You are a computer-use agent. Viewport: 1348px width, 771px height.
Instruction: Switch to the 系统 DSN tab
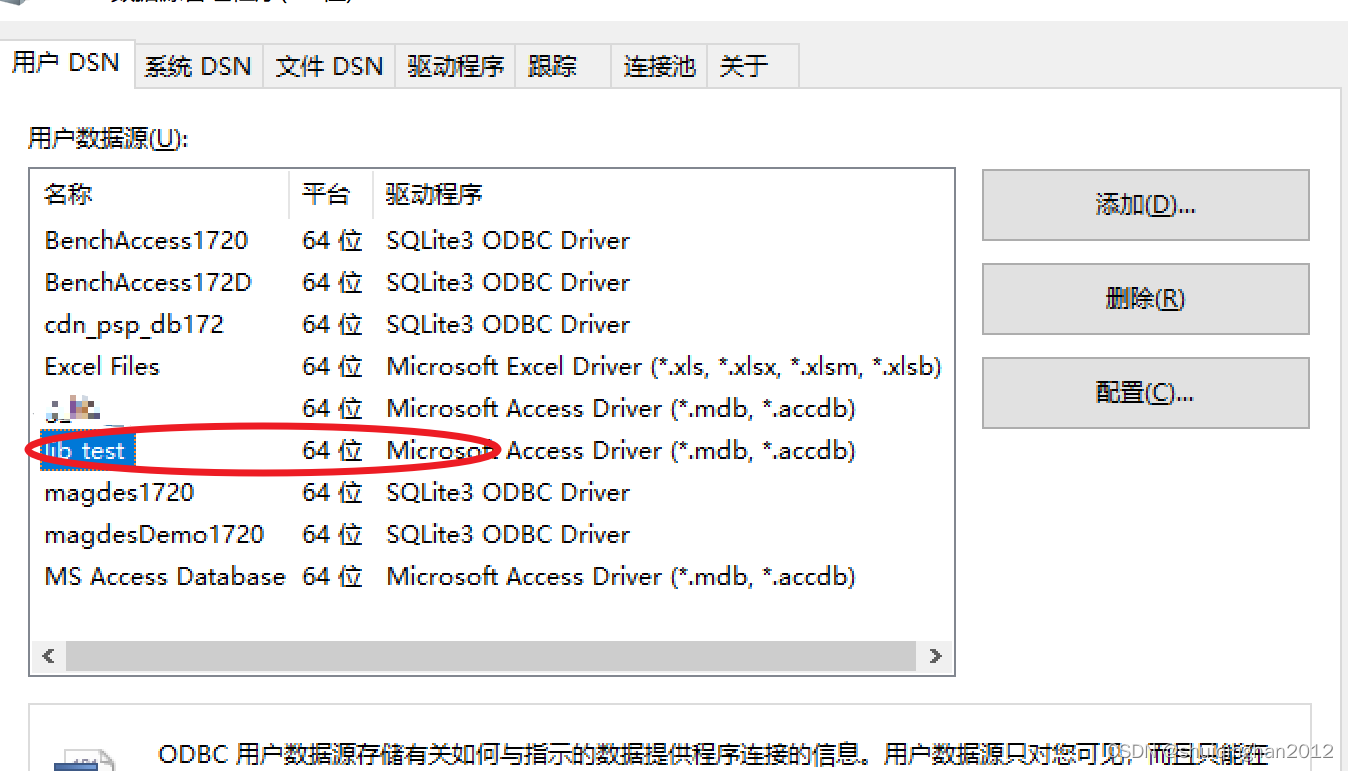[x=198, y=67]
